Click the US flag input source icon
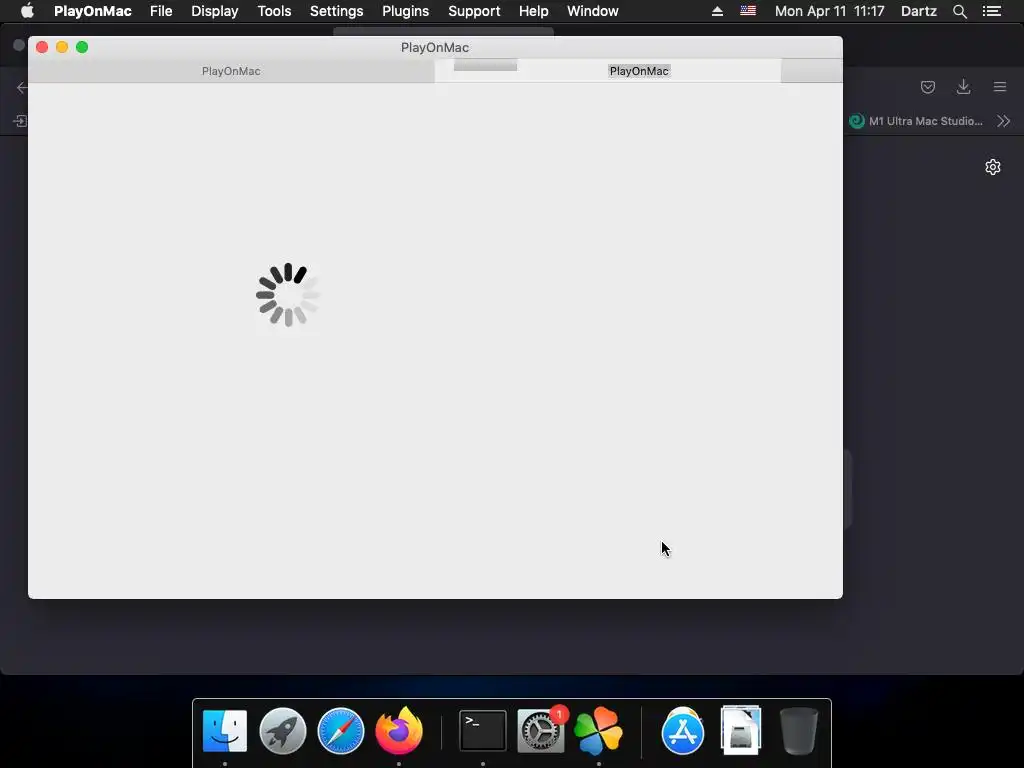Image resolution: width=1024 pixels, height=768 pixels. 748,11
